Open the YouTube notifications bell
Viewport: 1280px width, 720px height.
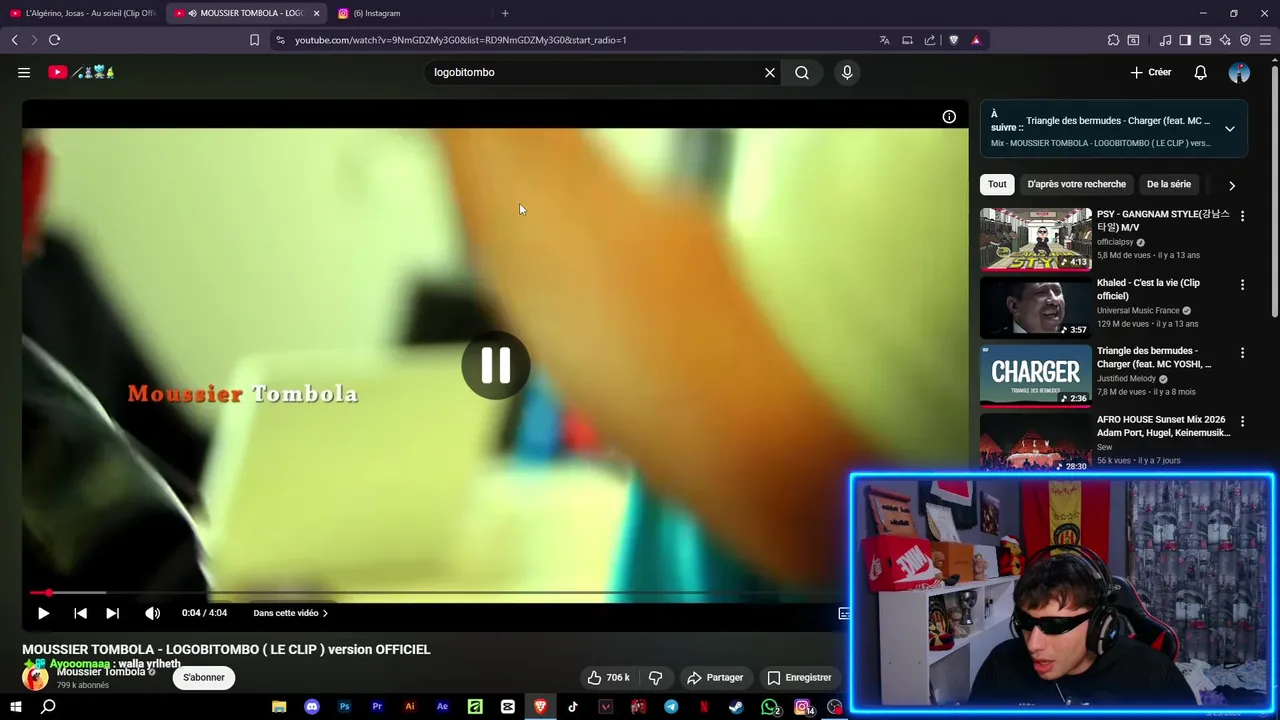tap(1201, 72)
